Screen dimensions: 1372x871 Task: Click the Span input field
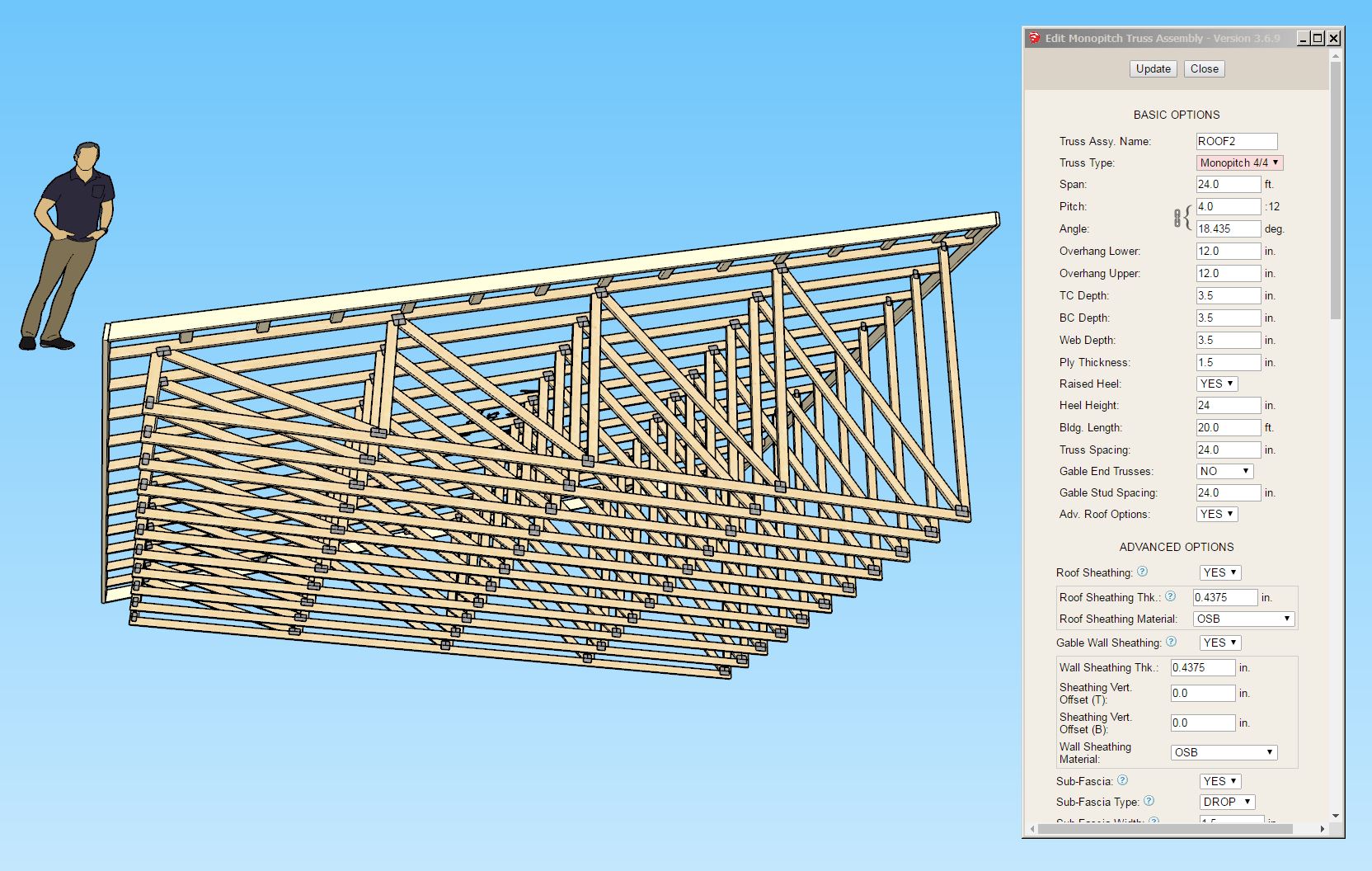[1229, 184]
